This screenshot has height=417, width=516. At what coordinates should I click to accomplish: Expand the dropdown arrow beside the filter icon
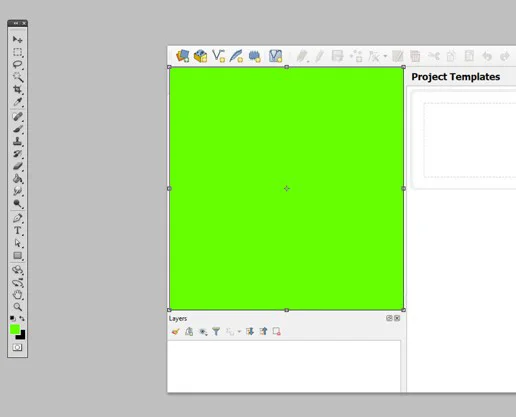point(239,332)
